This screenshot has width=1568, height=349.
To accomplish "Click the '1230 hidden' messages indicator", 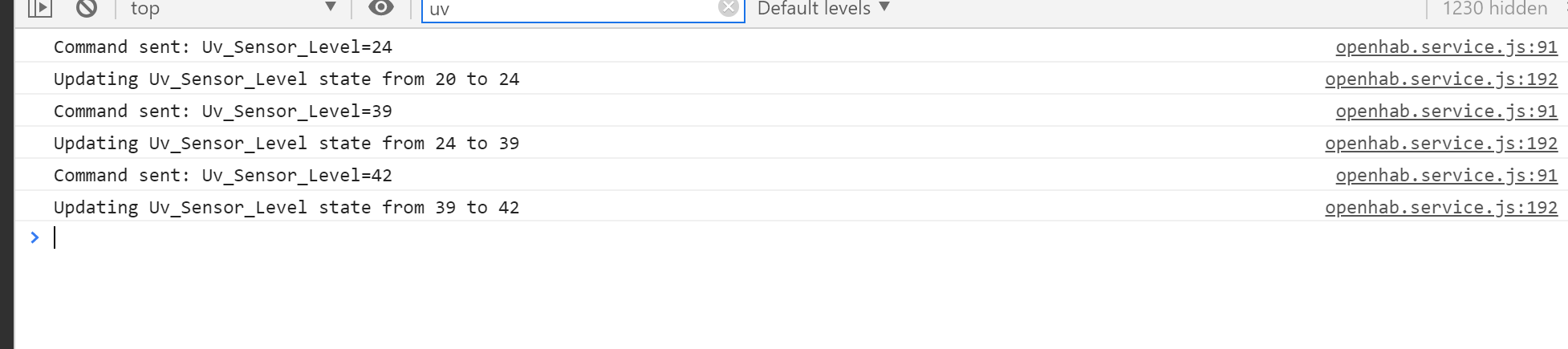I will (x=1494, y=9).
